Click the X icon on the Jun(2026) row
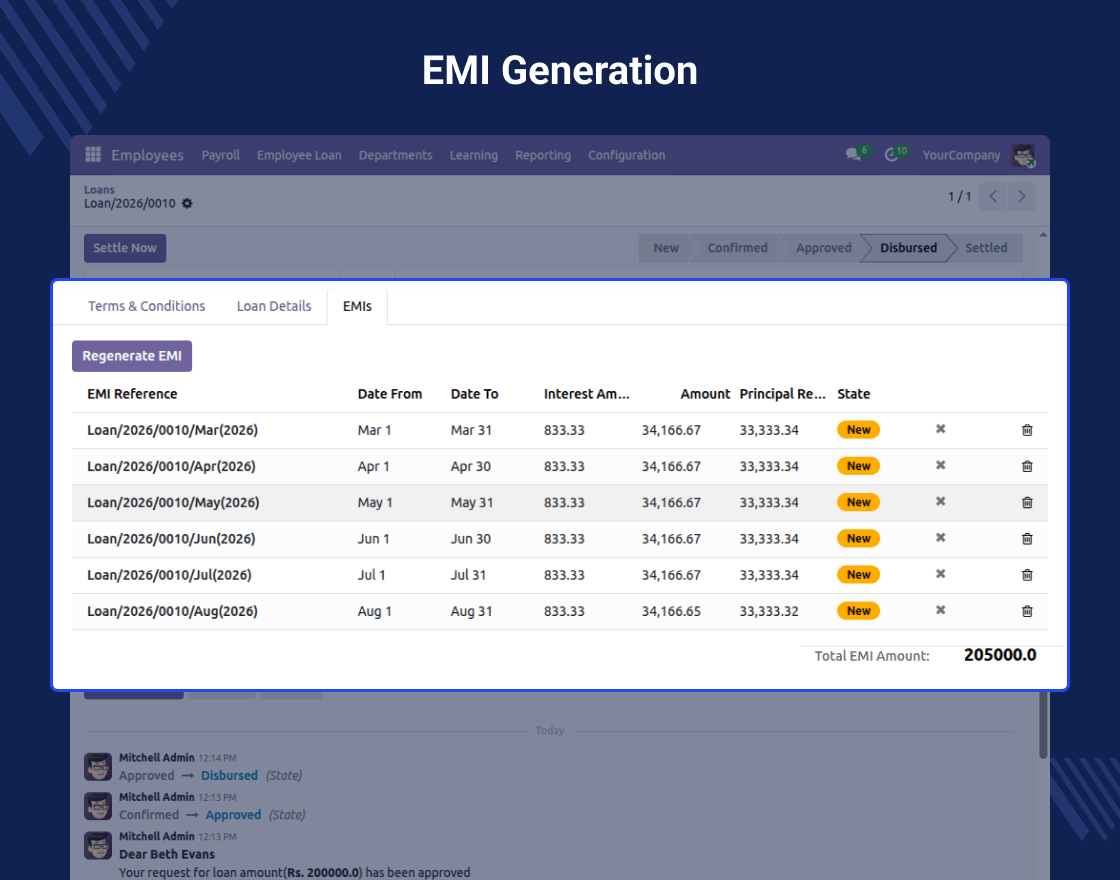This screenshot has width=1120, height=880. tap(941, 537)
